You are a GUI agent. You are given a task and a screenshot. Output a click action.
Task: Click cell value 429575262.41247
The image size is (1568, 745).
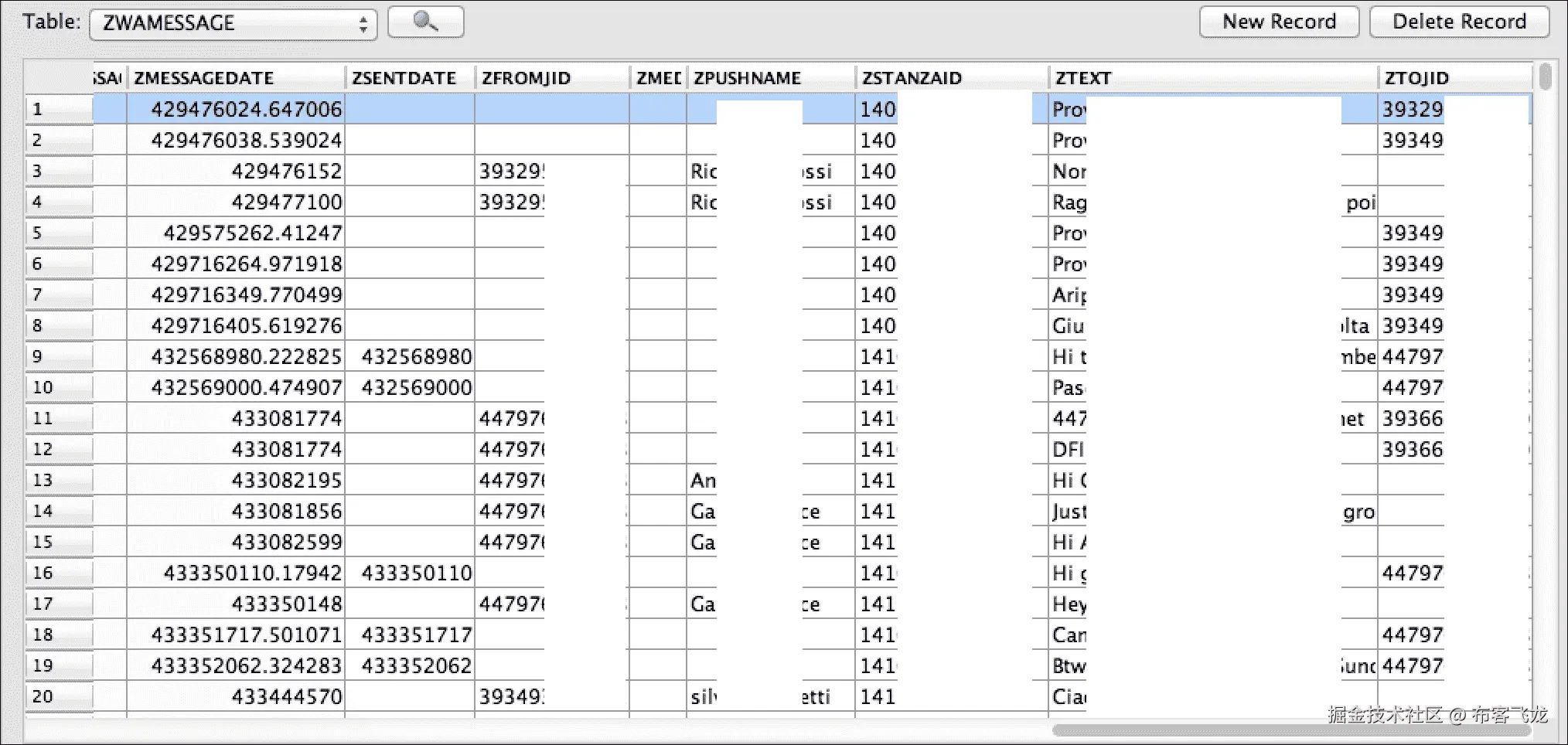(236, 233)
